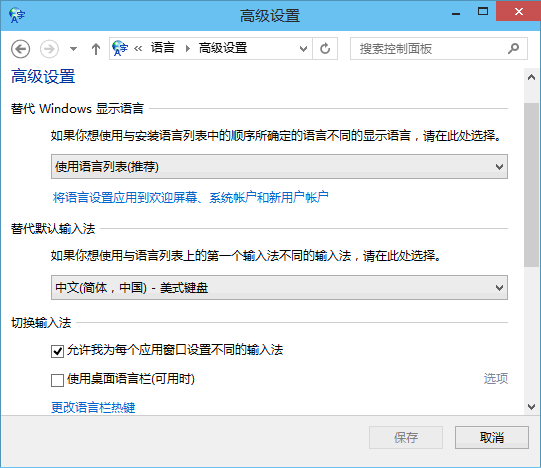Click the 替代默认输入法 section heading
The width and height of the screenshot is (541, 468).
[53, 228]
